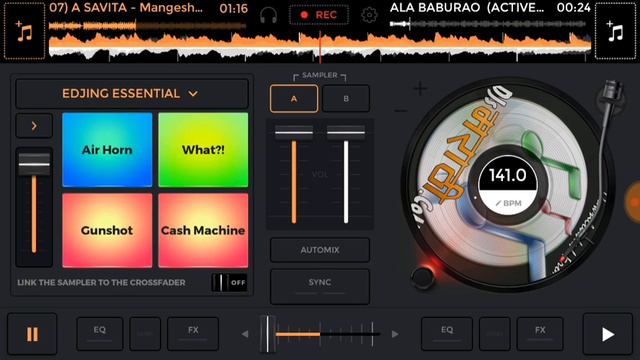Click the crossfader handle
Viewport: 640px width, 360px height.
click(268, 334)
